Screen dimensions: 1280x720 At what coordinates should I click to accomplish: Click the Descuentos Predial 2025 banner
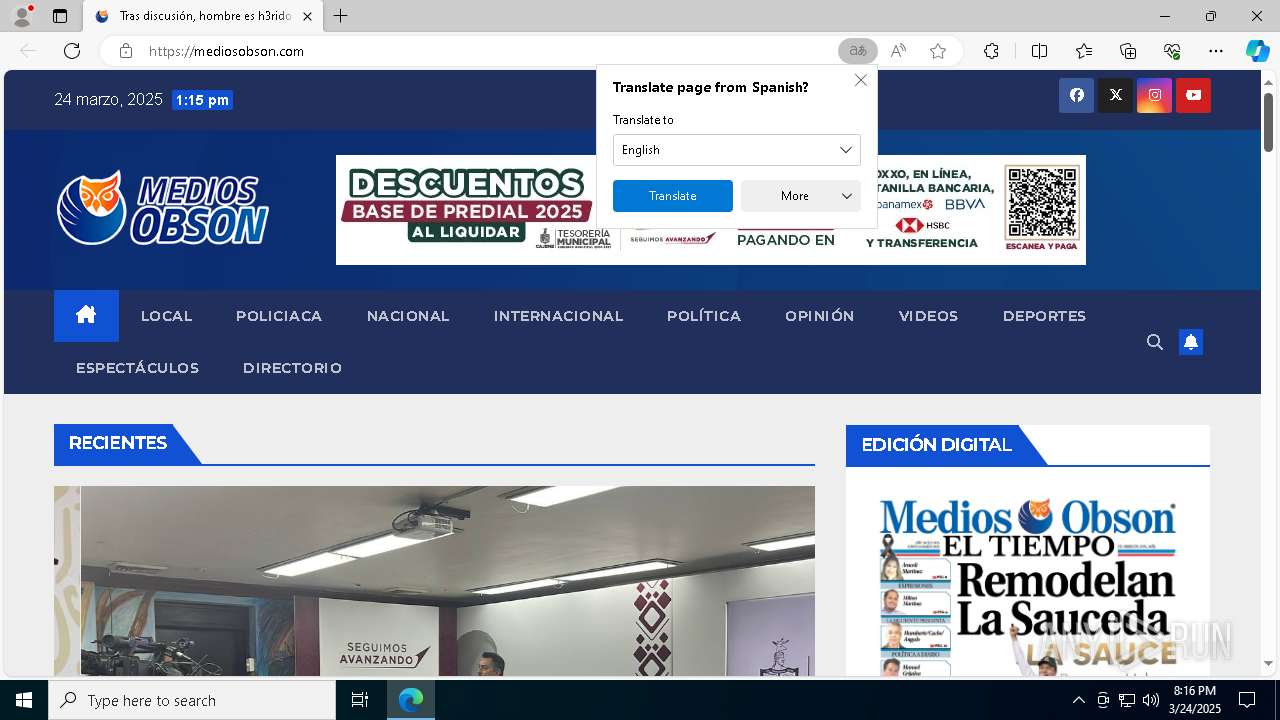coord(711,210)
